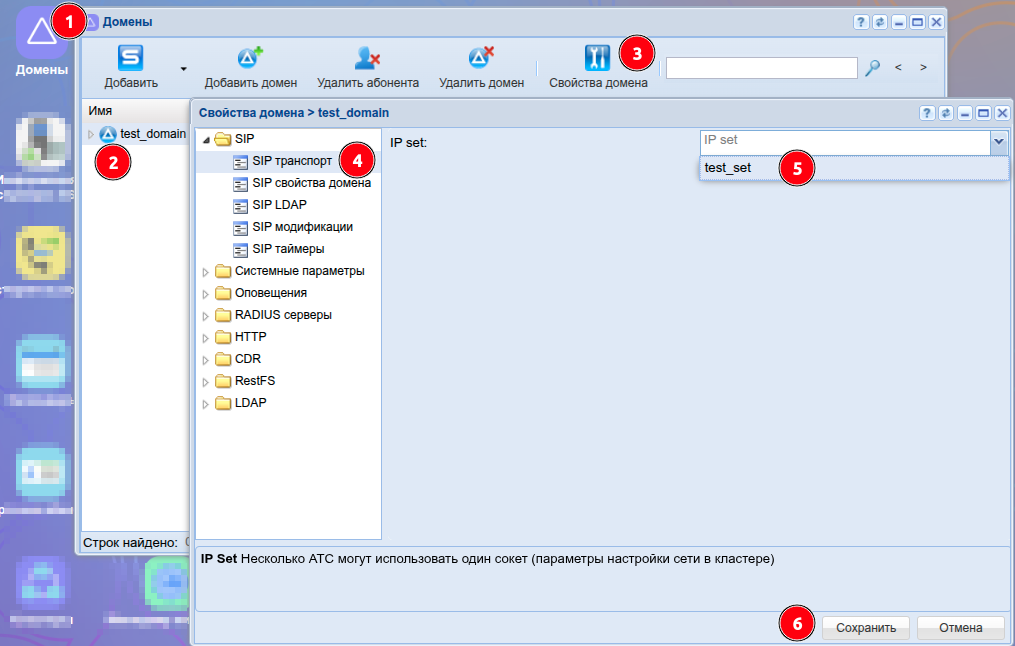Open the IP set combo box arrow
The image size is (1015, 646).
click(999, 142)
